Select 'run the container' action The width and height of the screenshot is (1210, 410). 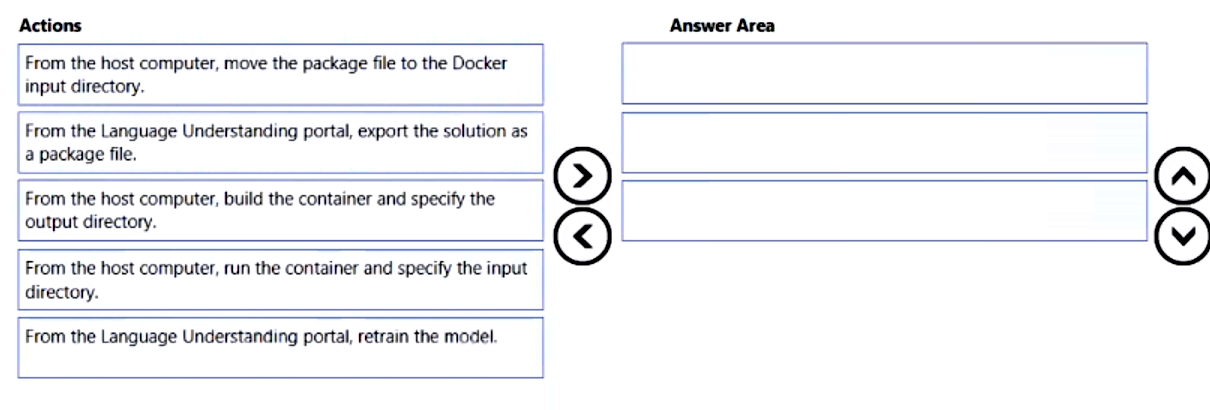coord(280,279)
